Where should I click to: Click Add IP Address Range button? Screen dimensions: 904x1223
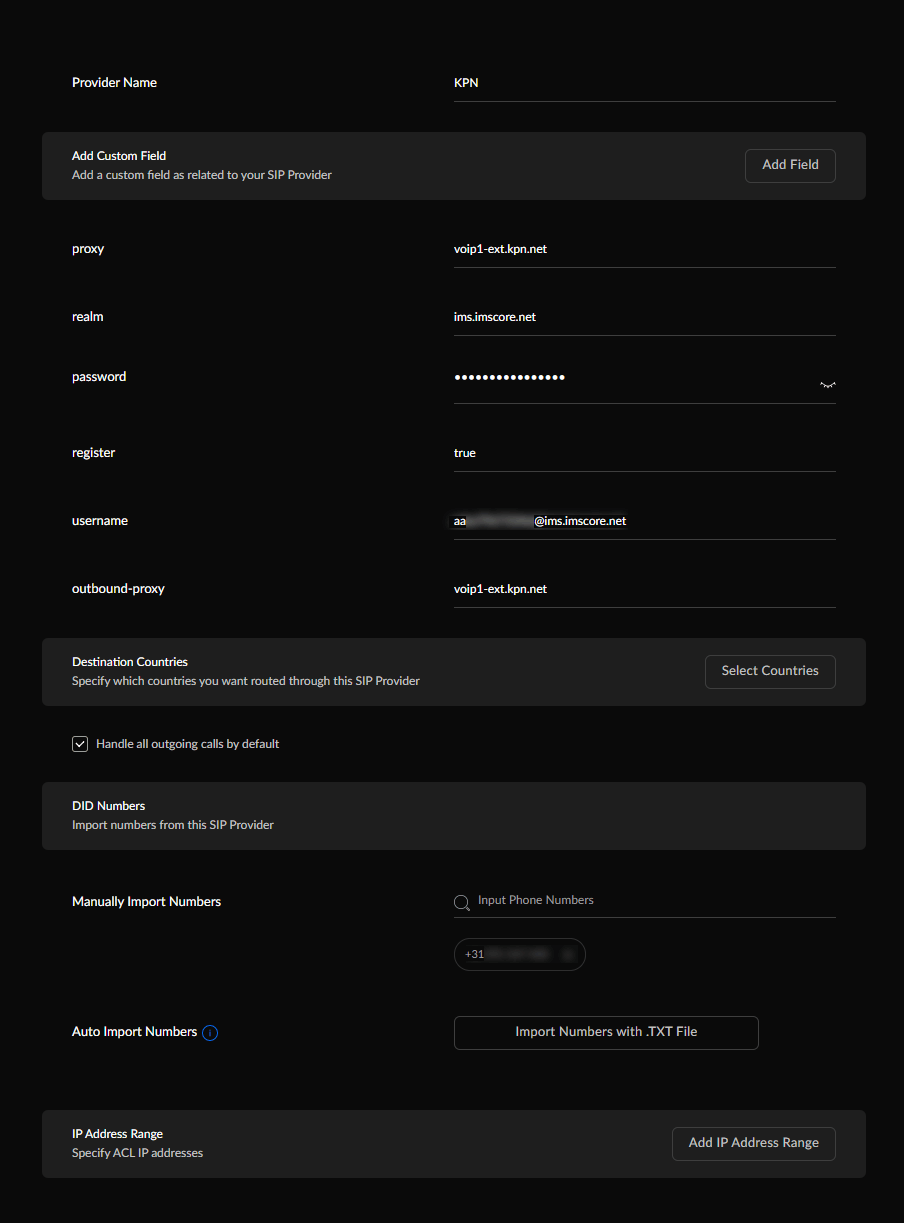point(753,1143)
